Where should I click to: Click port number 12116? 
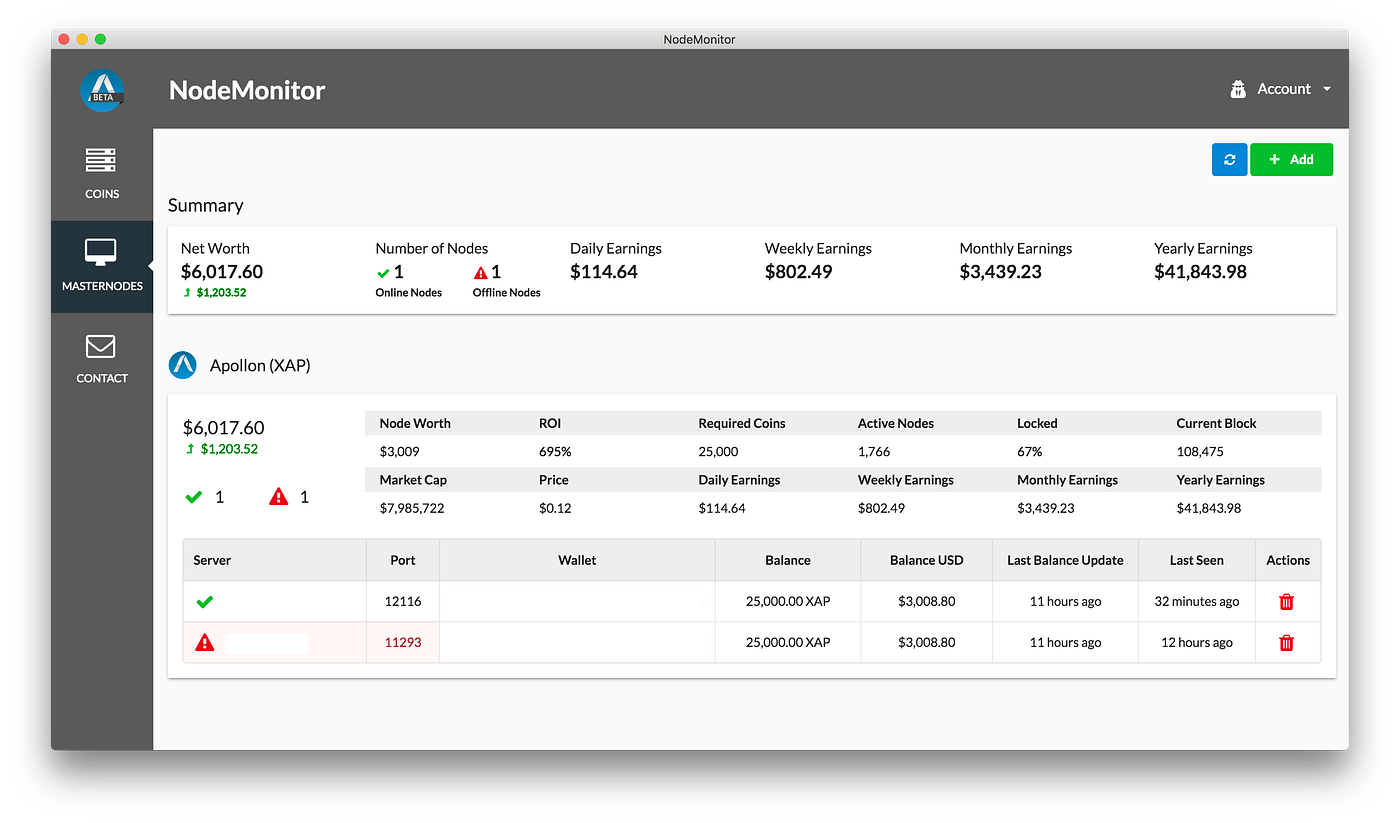(x=403, y=601)
